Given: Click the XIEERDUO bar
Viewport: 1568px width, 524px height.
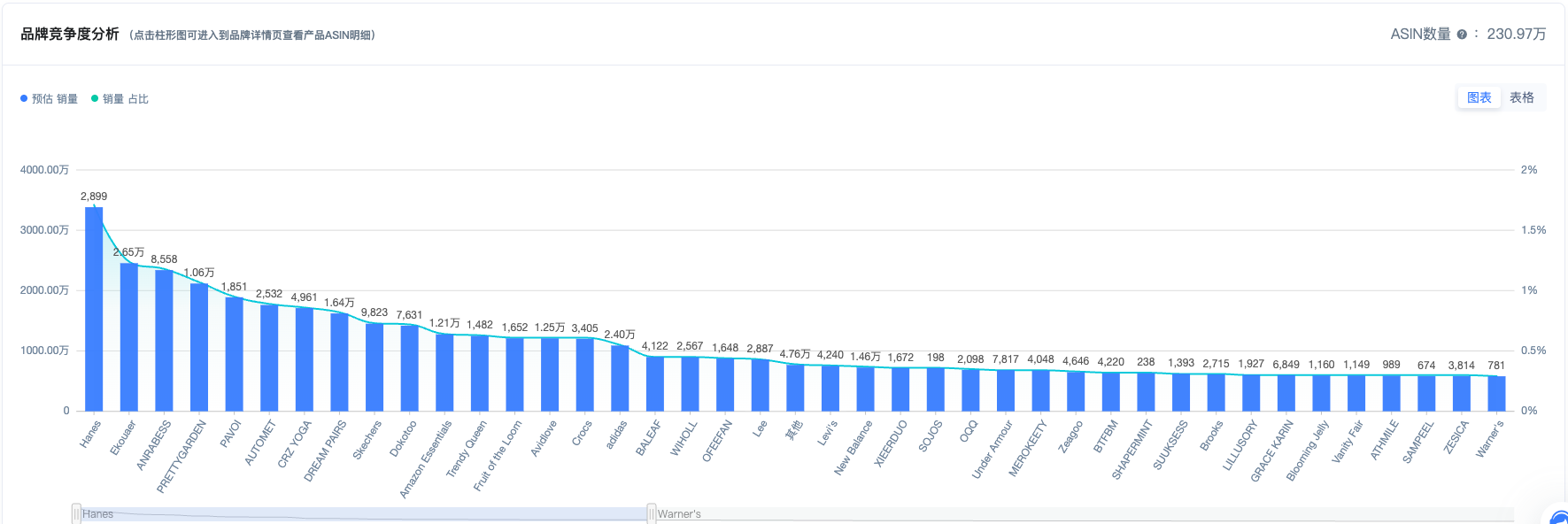Looking at the screenshot, I should click(x=900, y=389).
